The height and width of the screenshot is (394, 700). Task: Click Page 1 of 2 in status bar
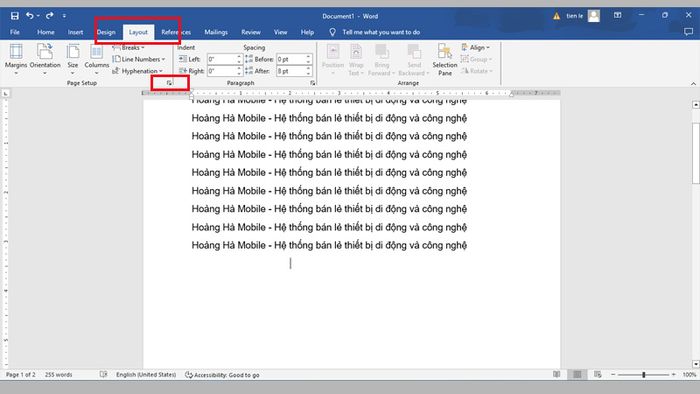pos(21,375)
